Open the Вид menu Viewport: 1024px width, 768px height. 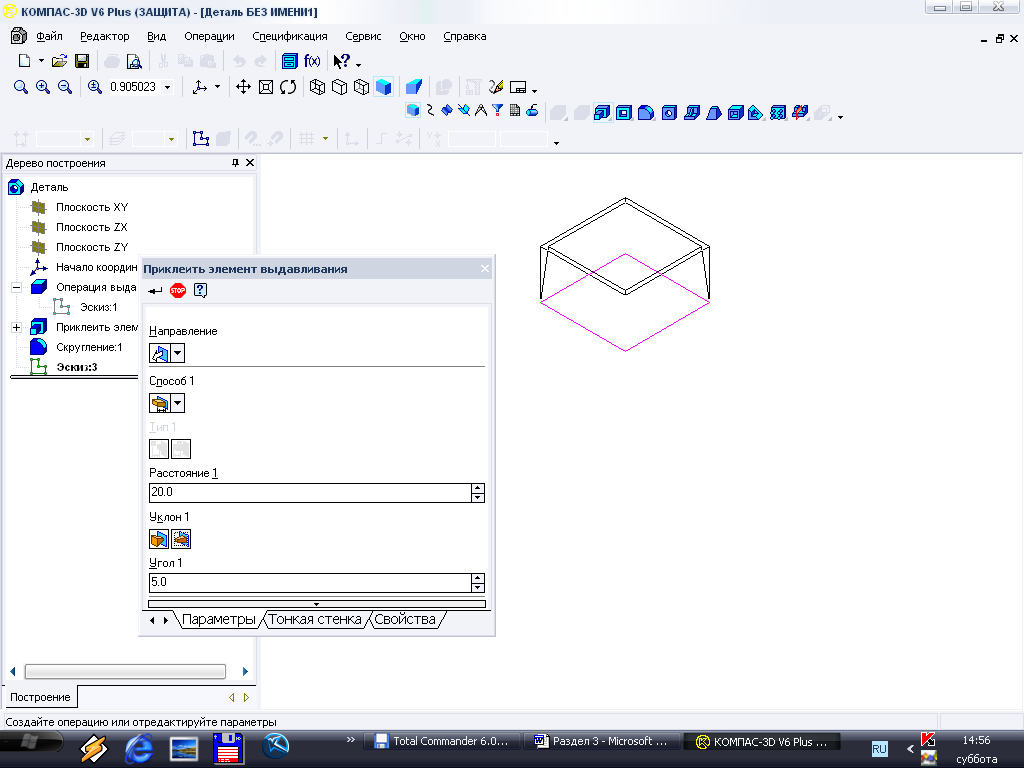click(x=157, y=37)
